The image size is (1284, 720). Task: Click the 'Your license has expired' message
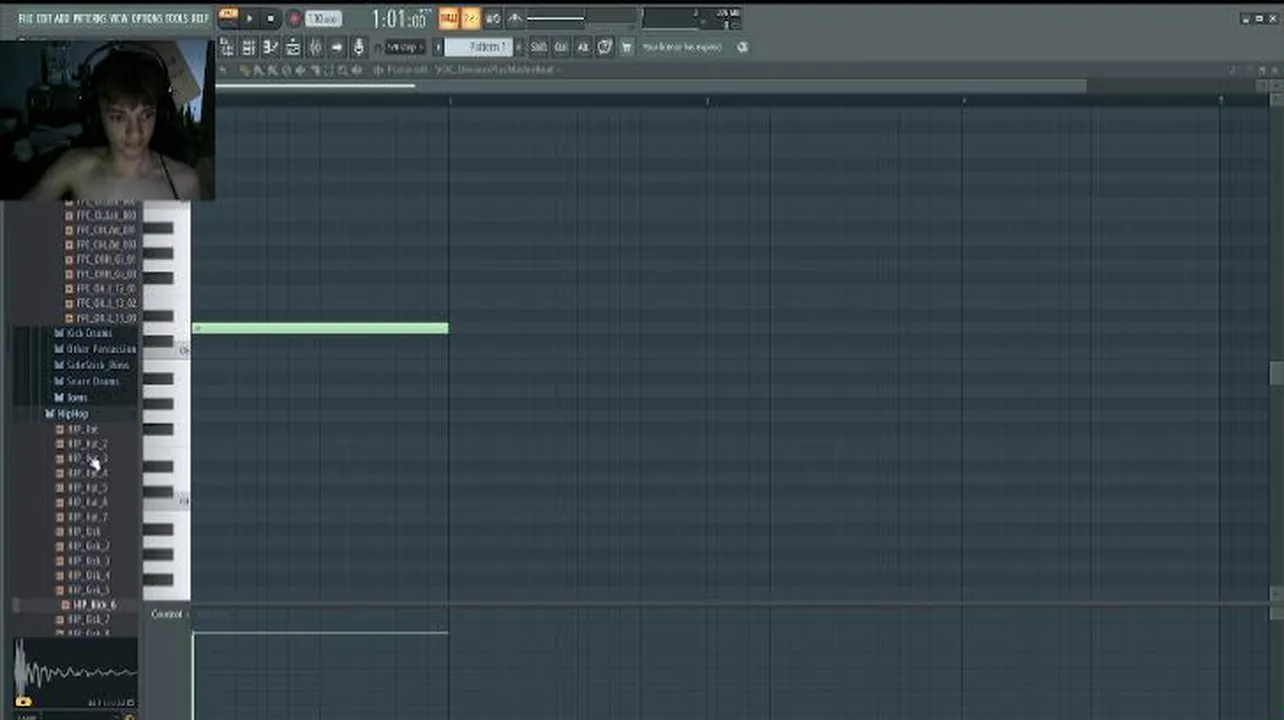681,47
